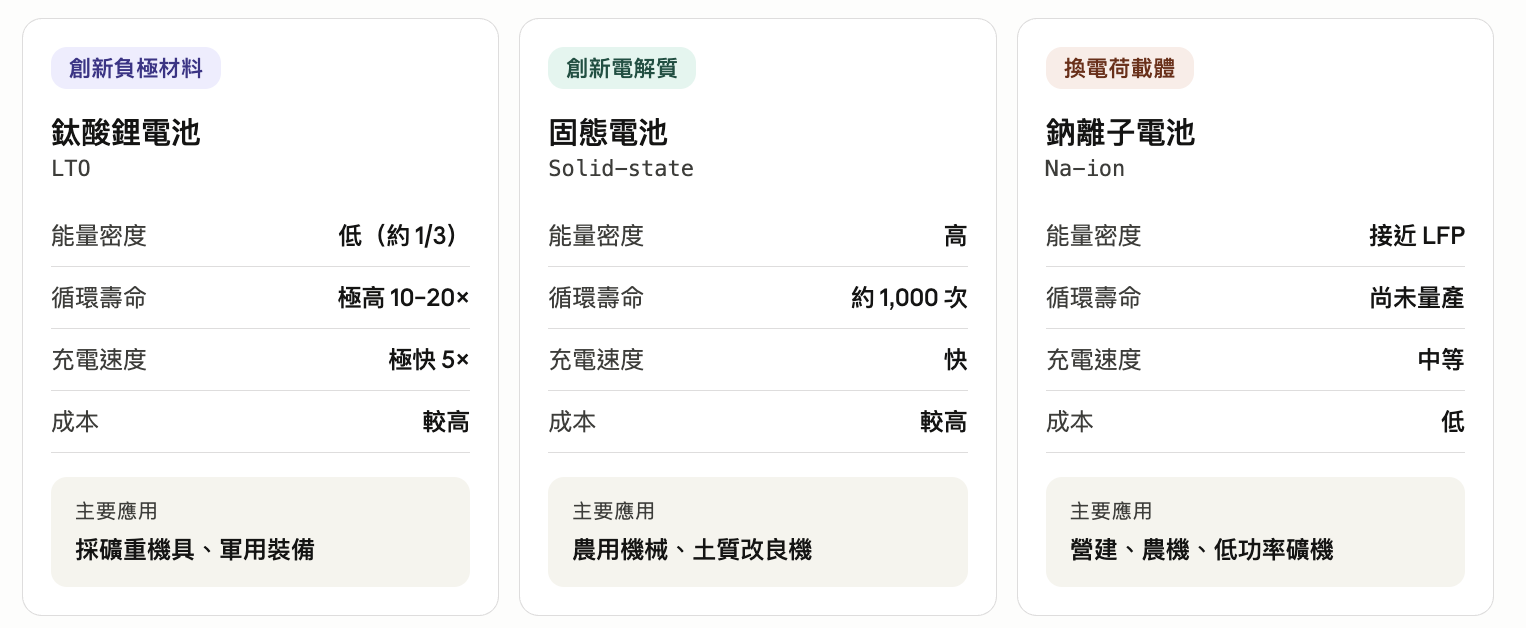The width and height of the screenshot is (1526, 628).
Task: Click the 營建、農機、低功率礦機 application box
Action: (x=1255, y=531)
